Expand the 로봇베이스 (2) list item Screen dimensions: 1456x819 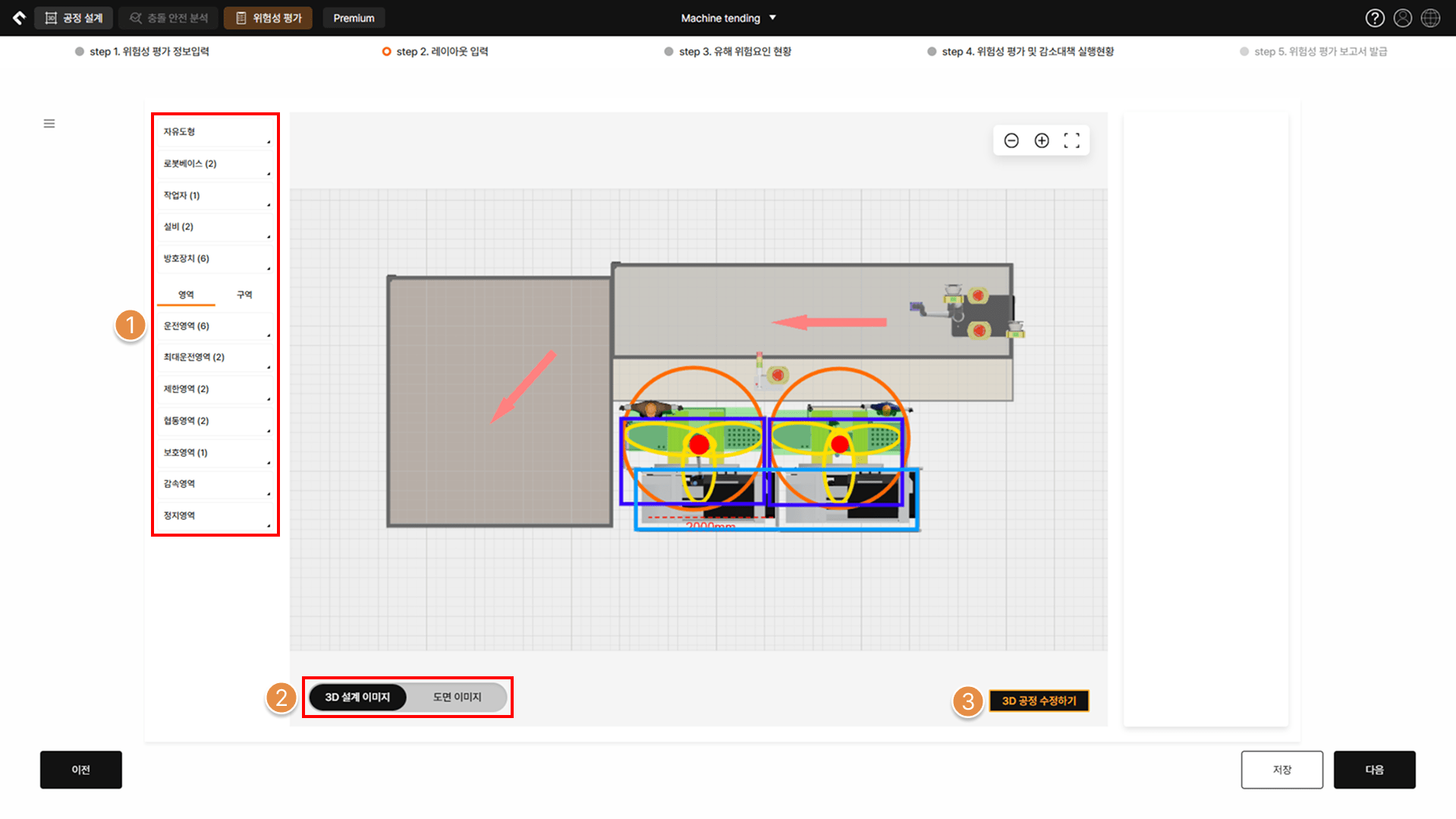pos(215,164)
